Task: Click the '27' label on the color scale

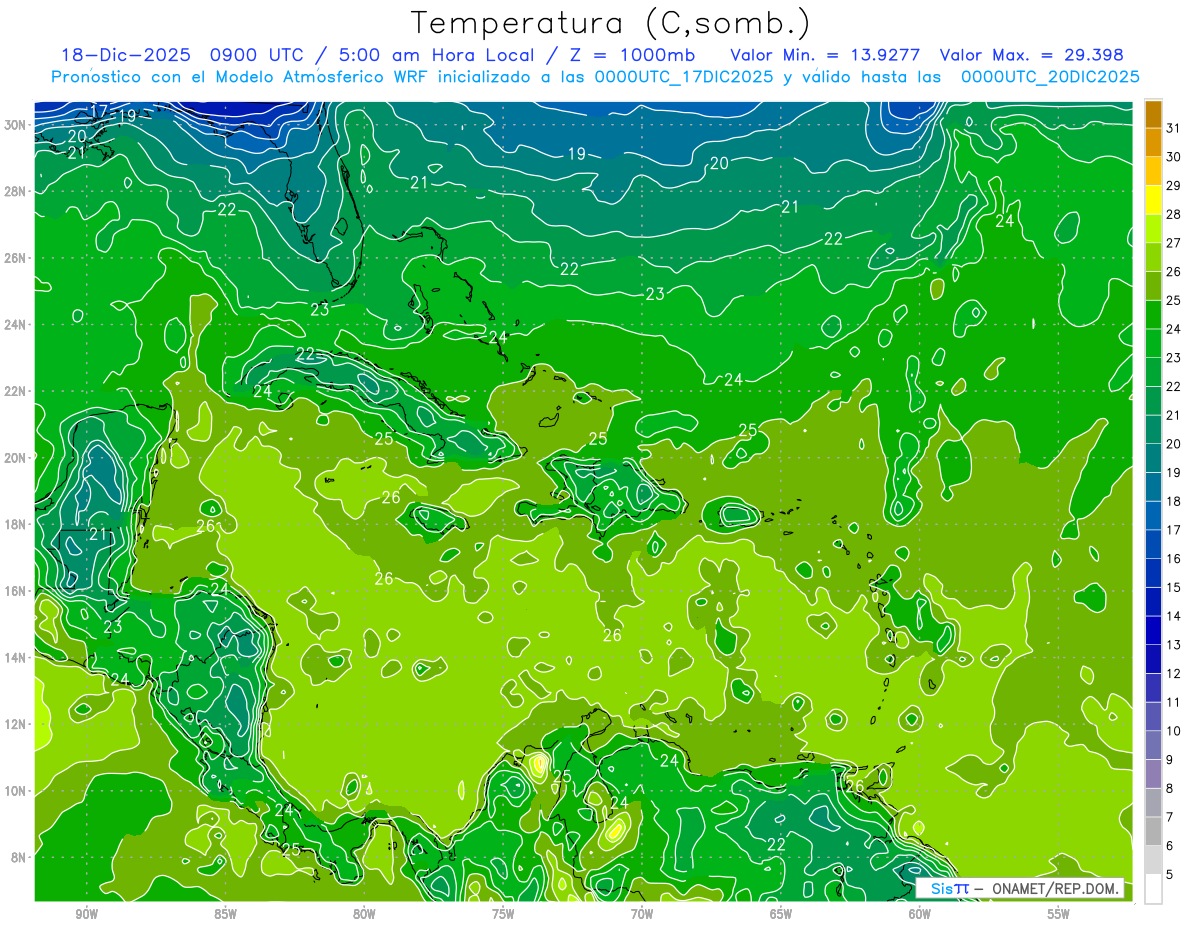Action: tap(1174, 243)
